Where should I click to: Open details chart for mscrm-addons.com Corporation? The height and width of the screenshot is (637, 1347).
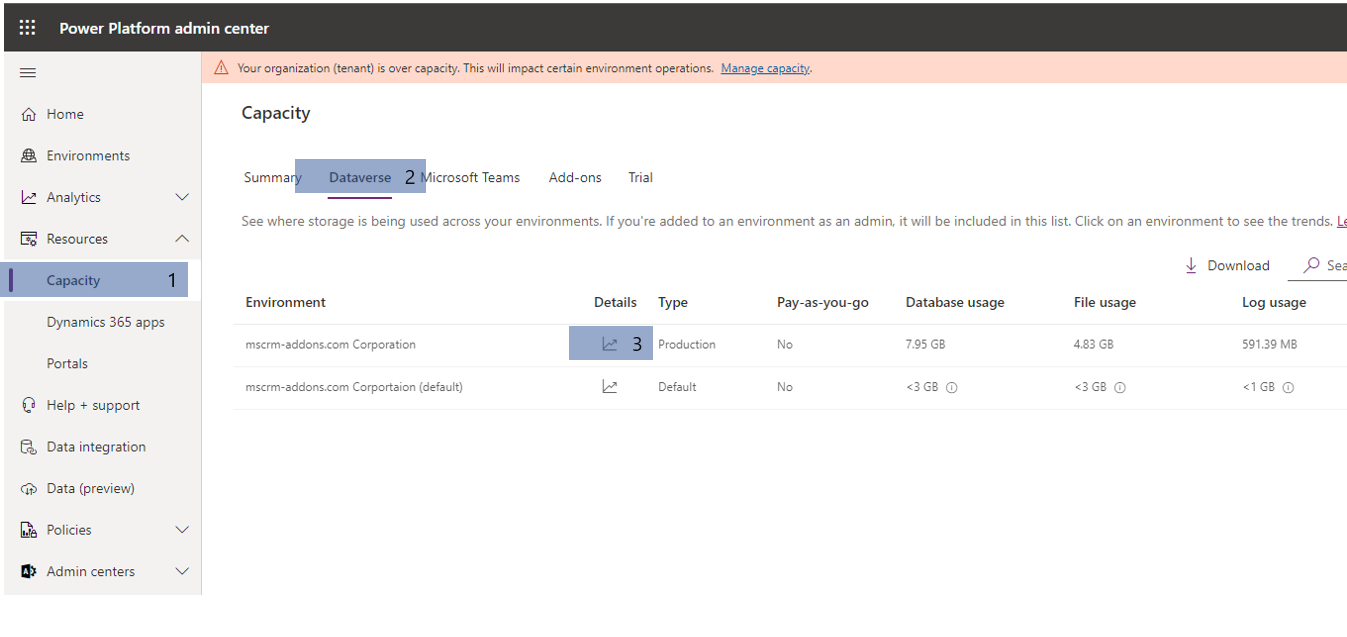(x=610, y=344)
